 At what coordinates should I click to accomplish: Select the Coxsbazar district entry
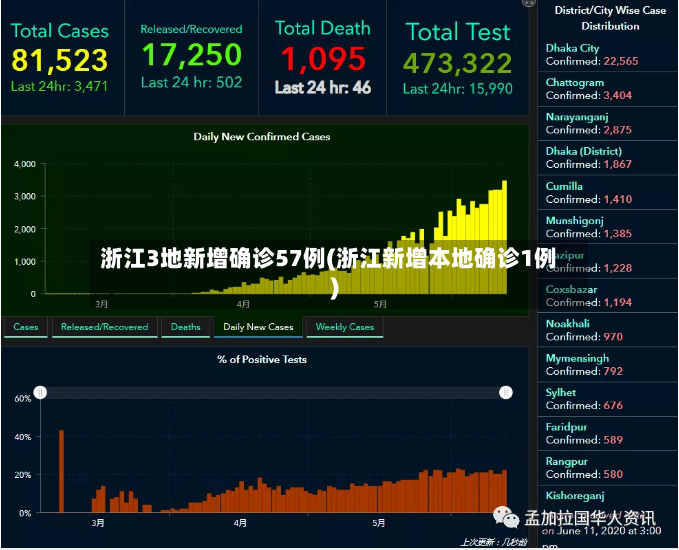point(608,296)
